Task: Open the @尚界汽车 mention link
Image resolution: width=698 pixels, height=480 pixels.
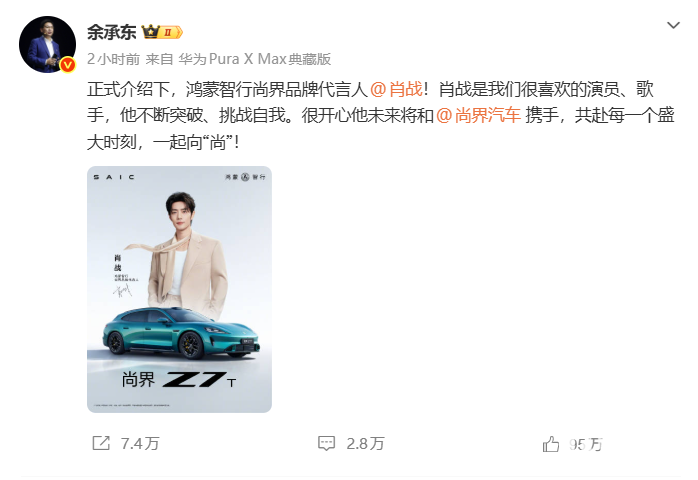Action: (478, 115)
